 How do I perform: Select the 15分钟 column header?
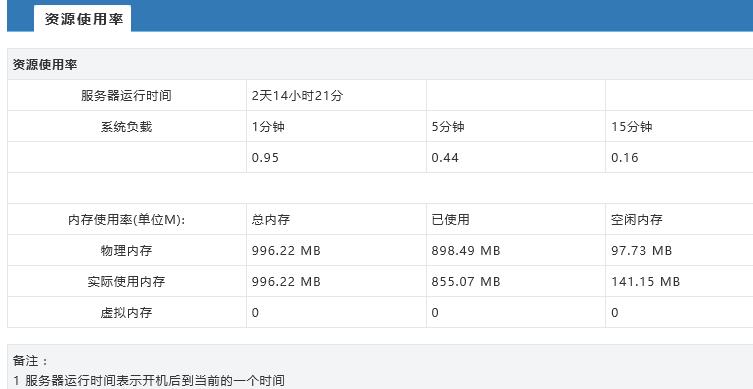632,126
